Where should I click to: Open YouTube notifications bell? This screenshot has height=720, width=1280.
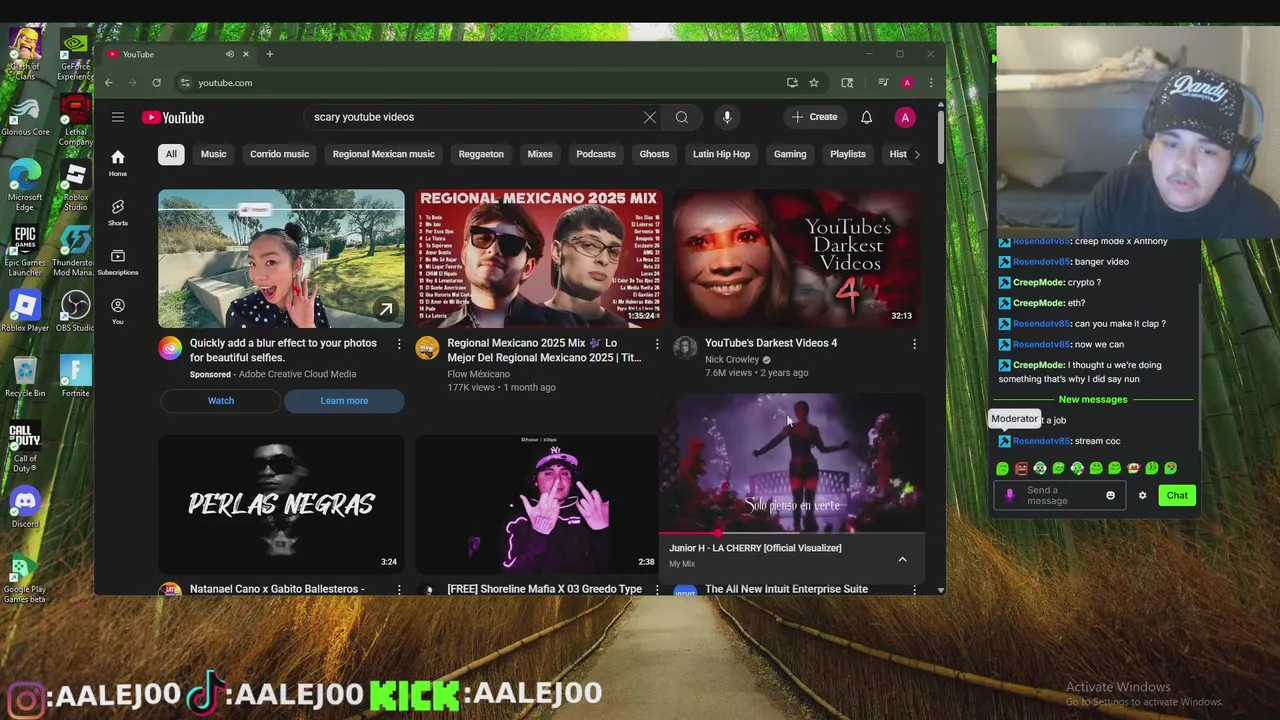coord(866,117)
